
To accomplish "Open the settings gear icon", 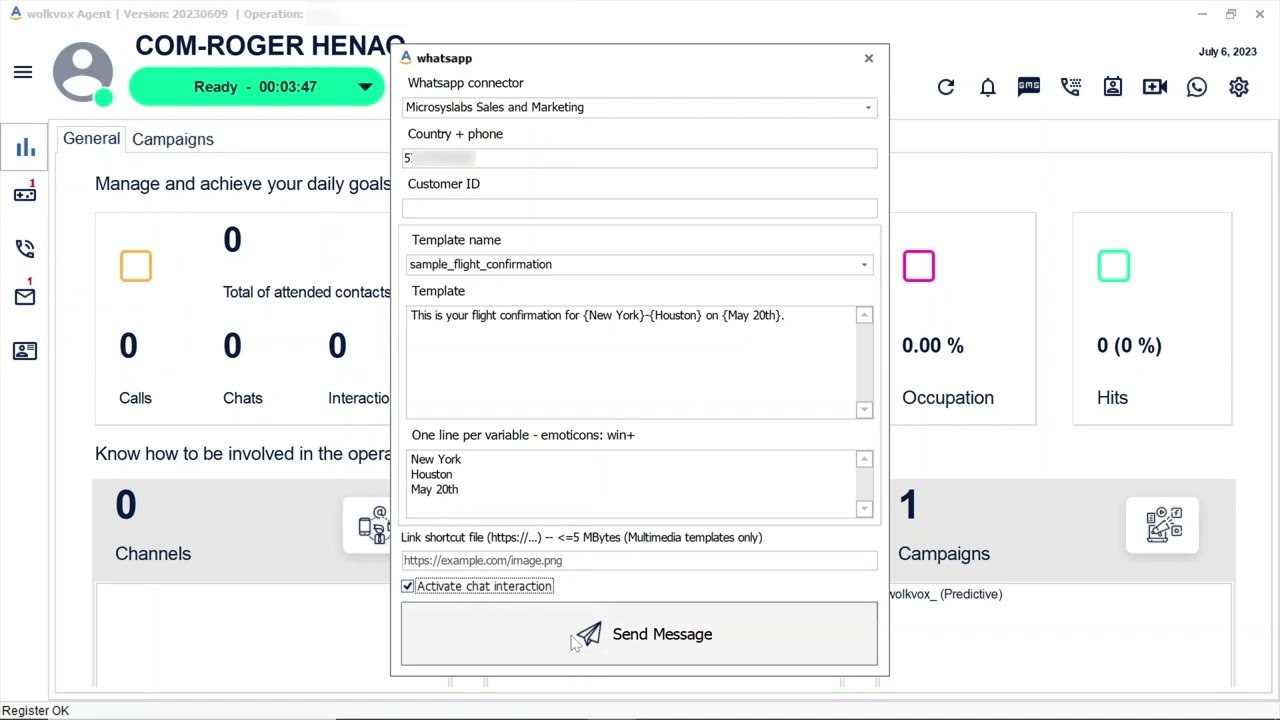I will (x=1239, y=87).
